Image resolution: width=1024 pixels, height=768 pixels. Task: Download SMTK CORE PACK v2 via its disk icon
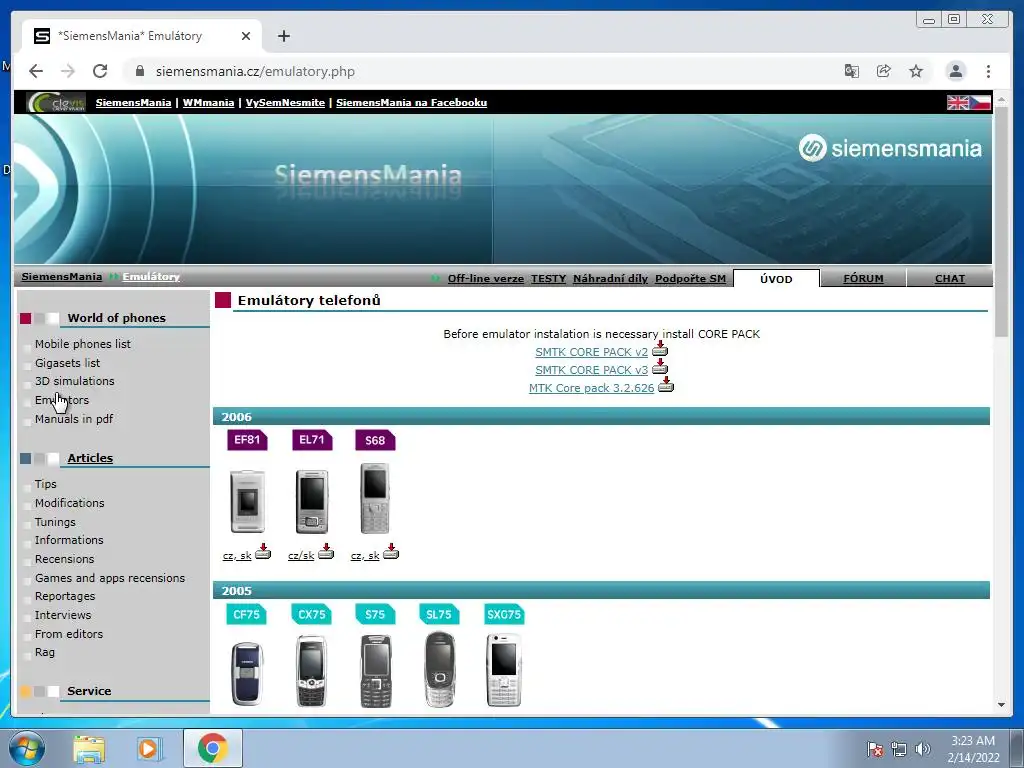coord(660,349)
